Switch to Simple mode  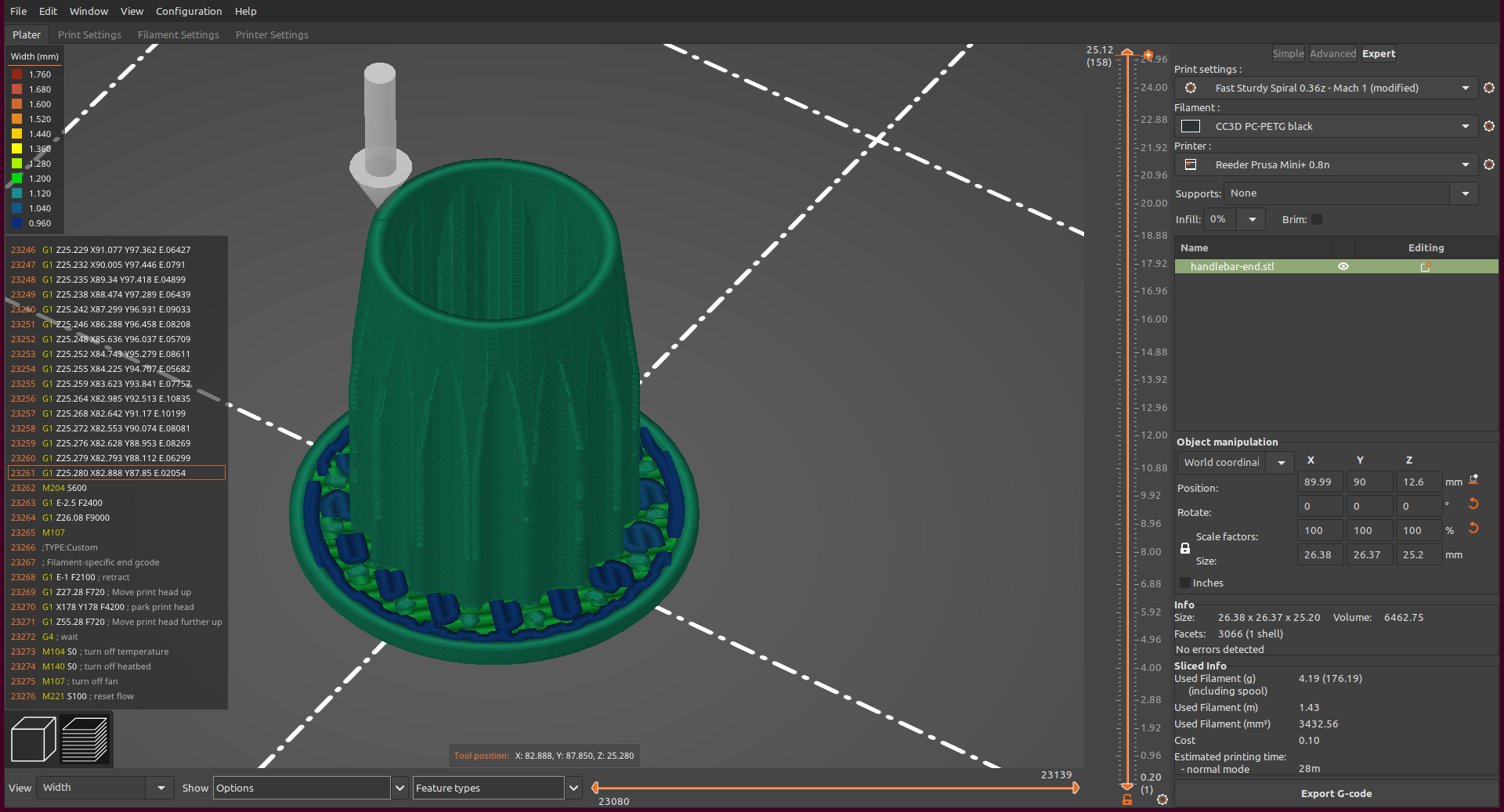coord(1288,53)
